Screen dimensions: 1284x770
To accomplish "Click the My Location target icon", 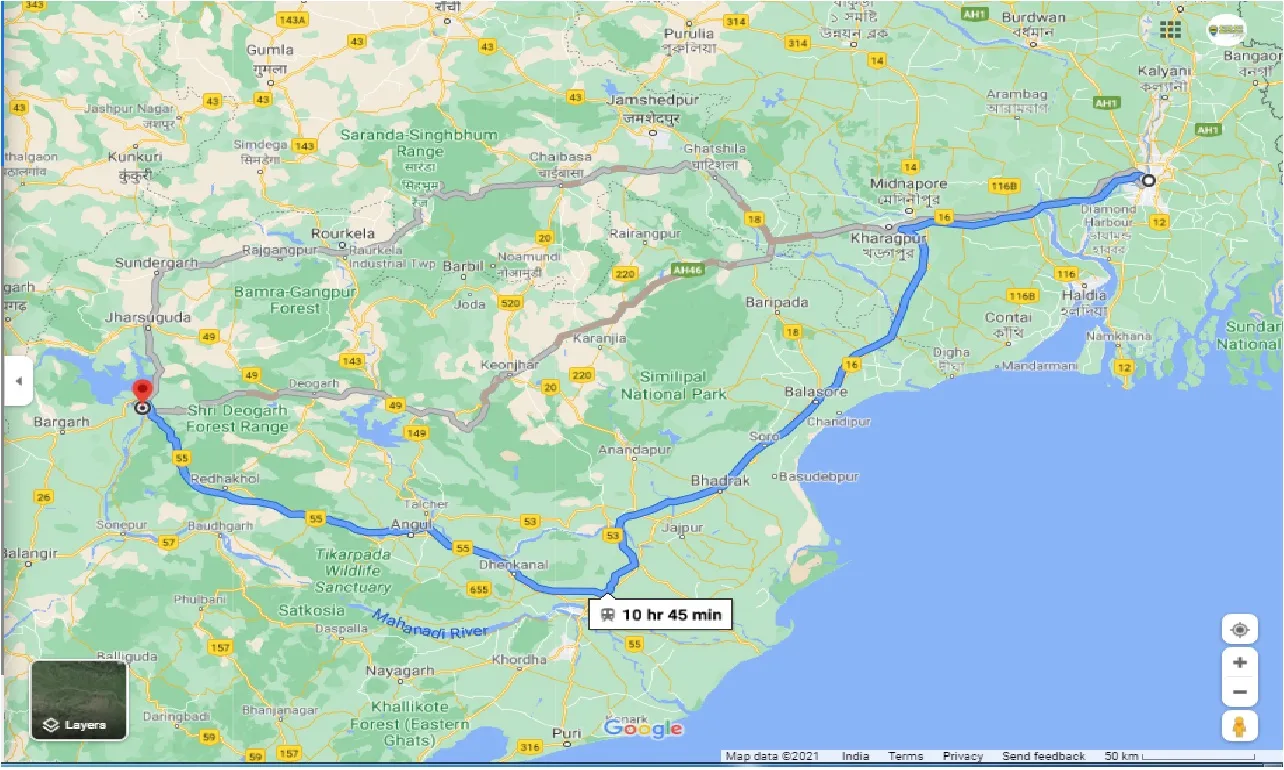I will [1239, 628].
